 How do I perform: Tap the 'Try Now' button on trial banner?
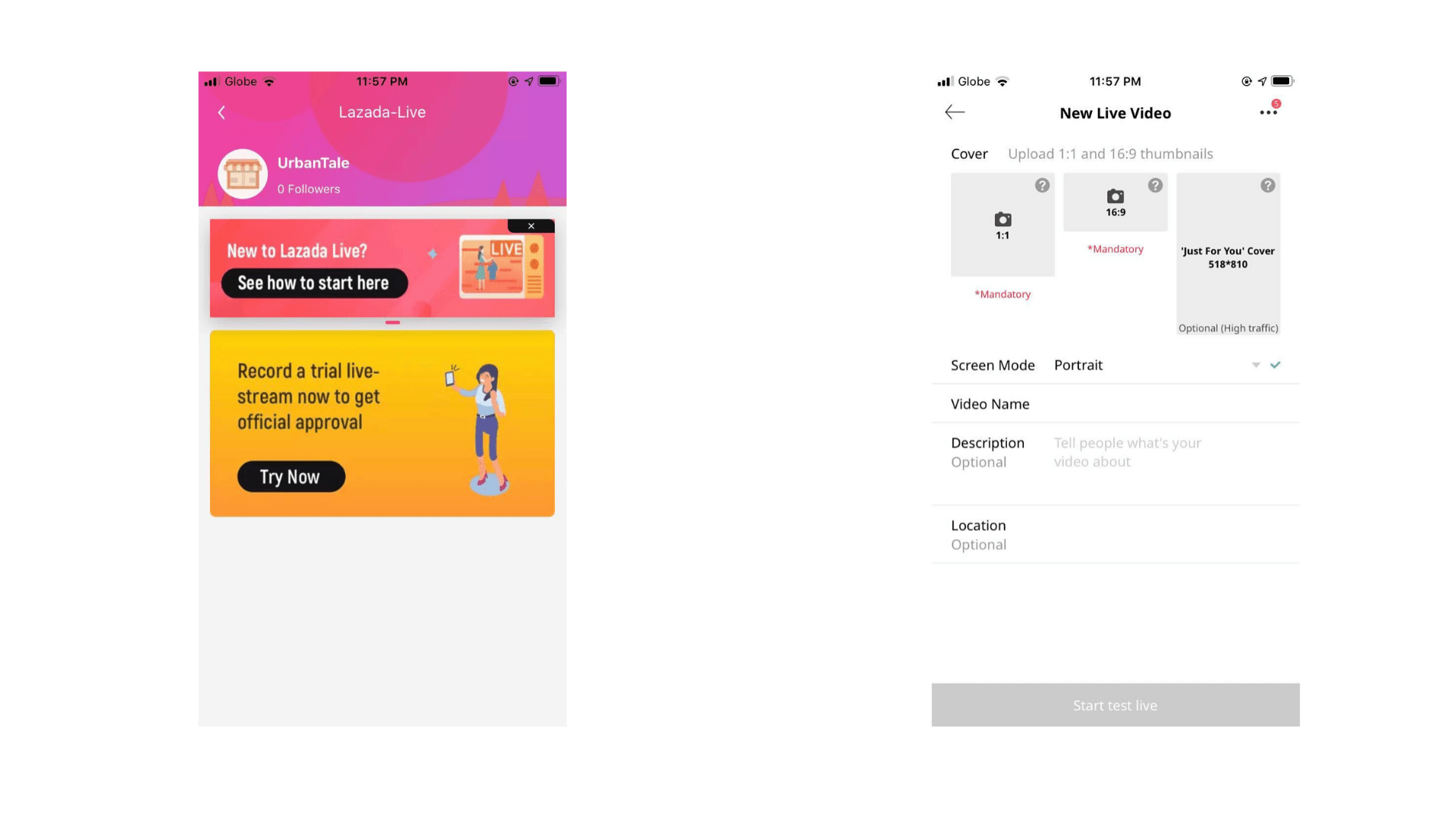coord(290,475)
